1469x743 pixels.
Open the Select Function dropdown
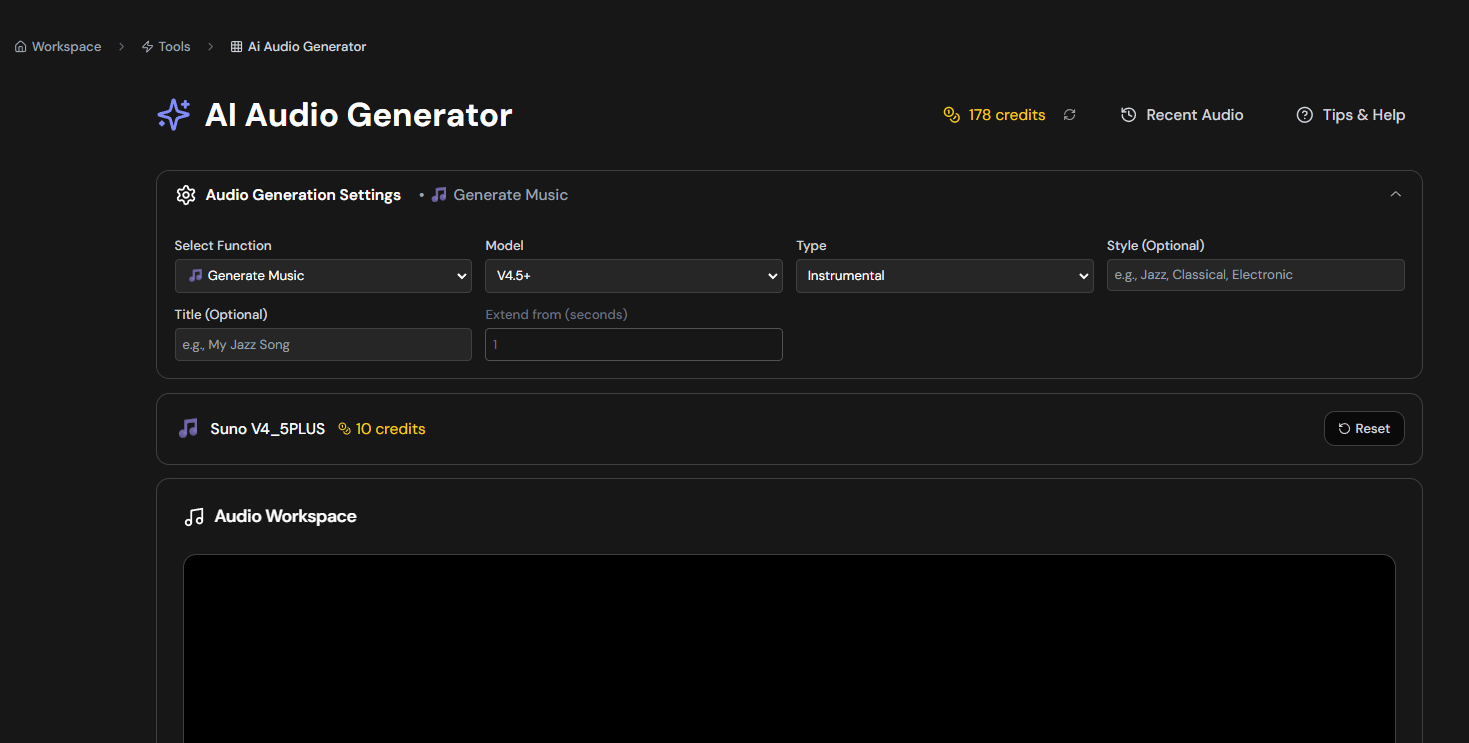coord(323,276)
